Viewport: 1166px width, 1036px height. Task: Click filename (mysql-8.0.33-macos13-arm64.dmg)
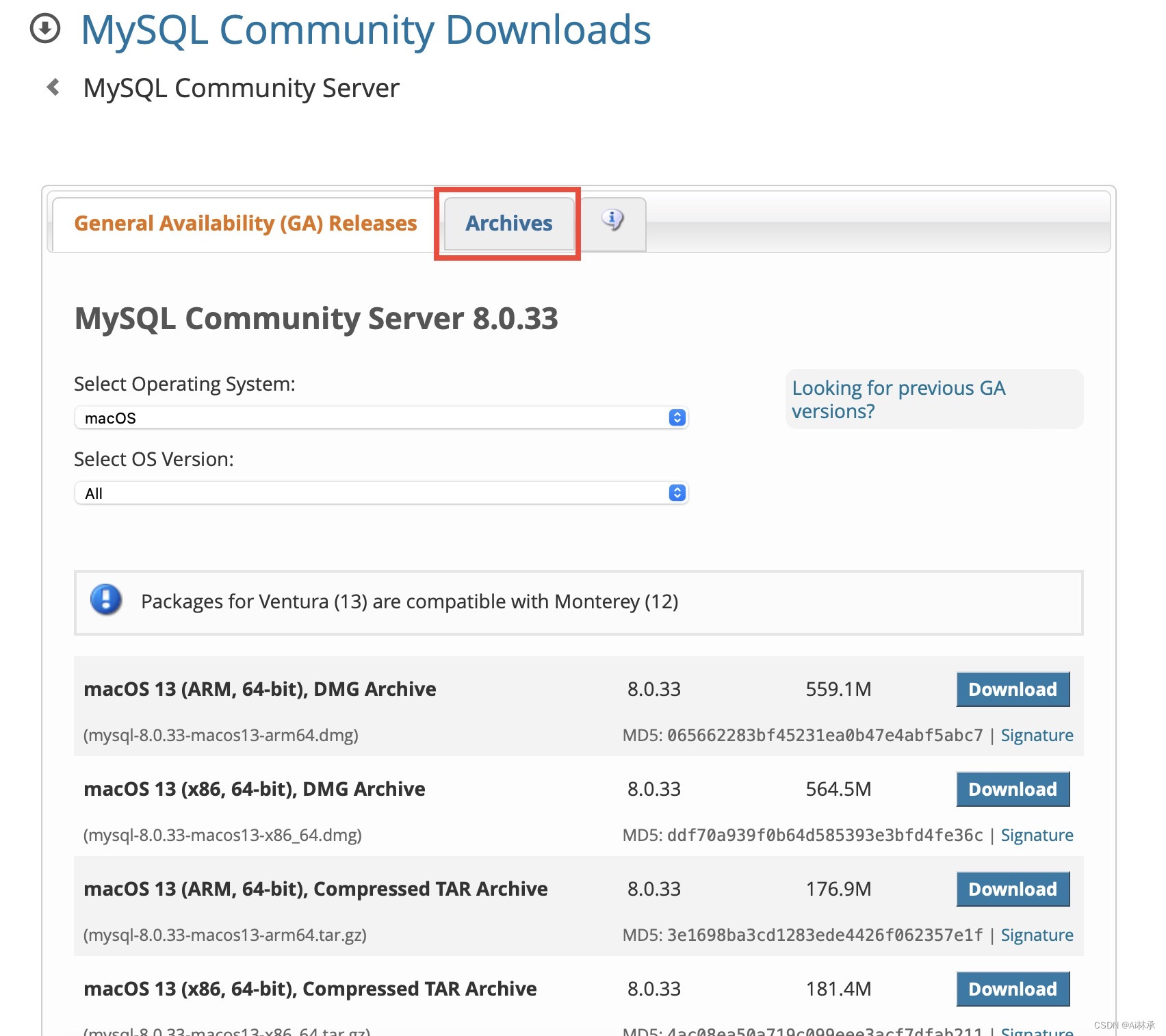221,736
